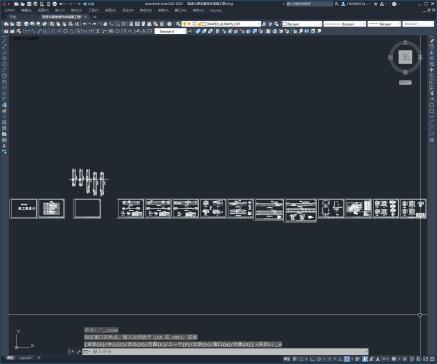
Task: Open the File menu in menu bar
Action: pyautogui.click(x=9, y=10)
